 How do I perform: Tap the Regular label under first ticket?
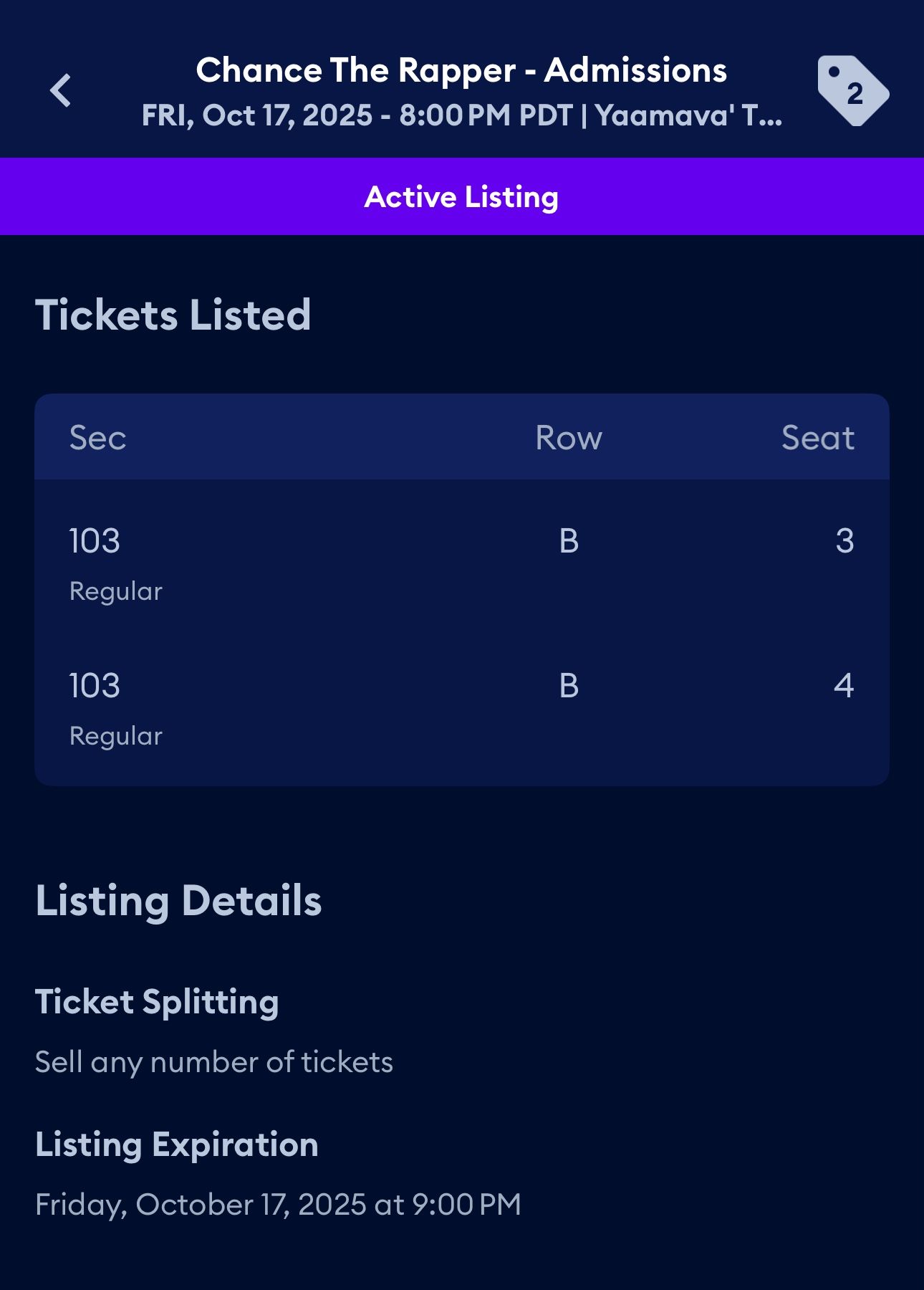116,591
